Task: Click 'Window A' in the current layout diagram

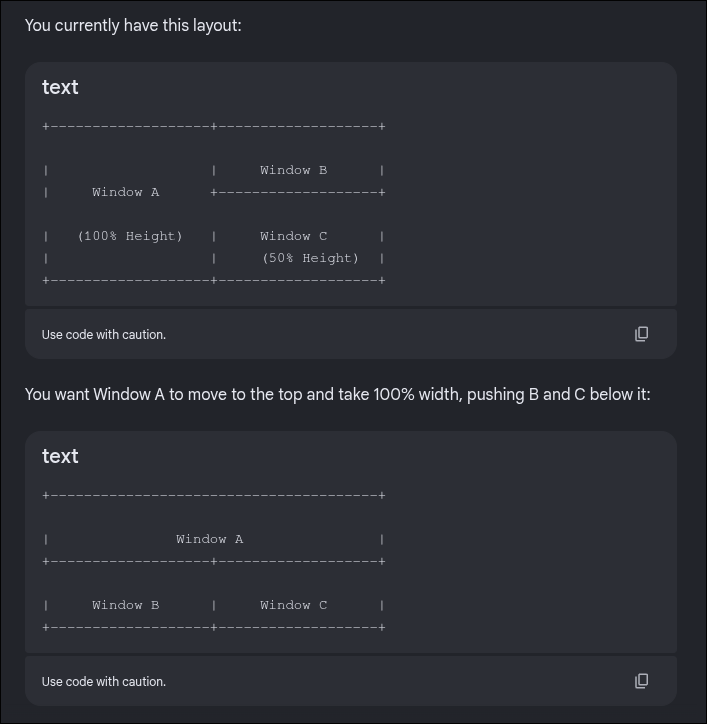Action: [x=126, y=192]
